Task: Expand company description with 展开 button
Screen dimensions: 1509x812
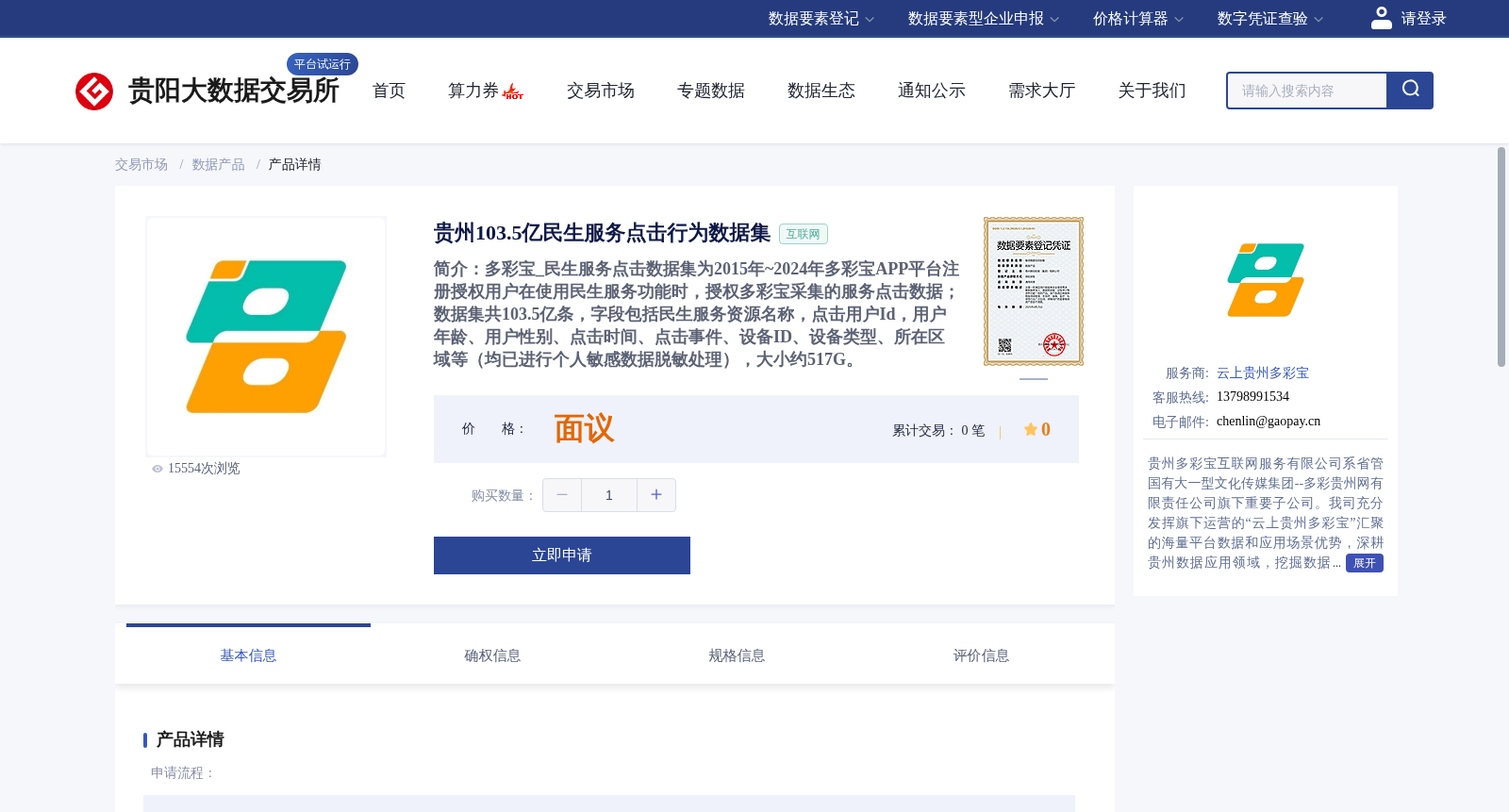Action: [1365, 563]
